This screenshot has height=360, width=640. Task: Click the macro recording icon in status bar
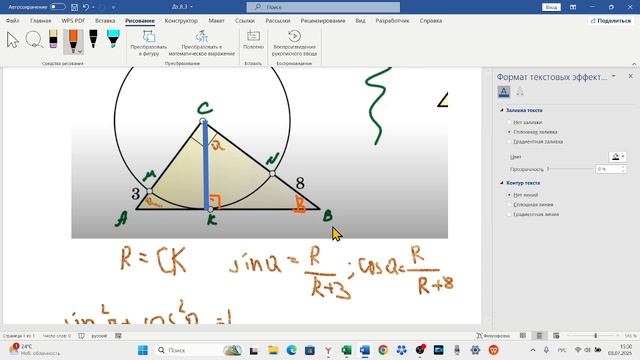[x=118, y=336]
